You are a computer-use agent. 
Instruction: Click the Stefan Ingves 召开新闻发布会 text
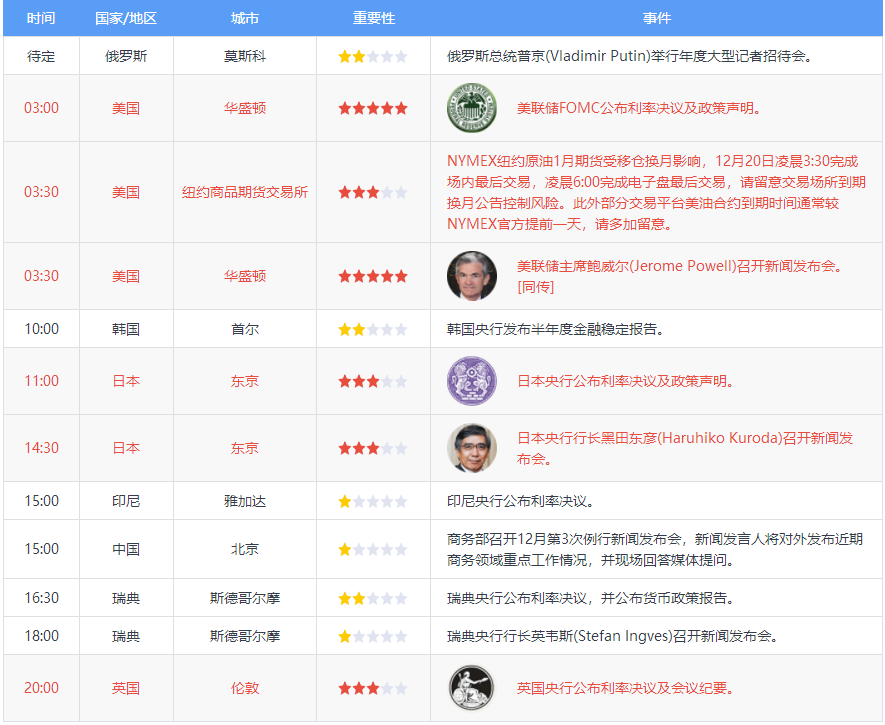coord(613,636)
